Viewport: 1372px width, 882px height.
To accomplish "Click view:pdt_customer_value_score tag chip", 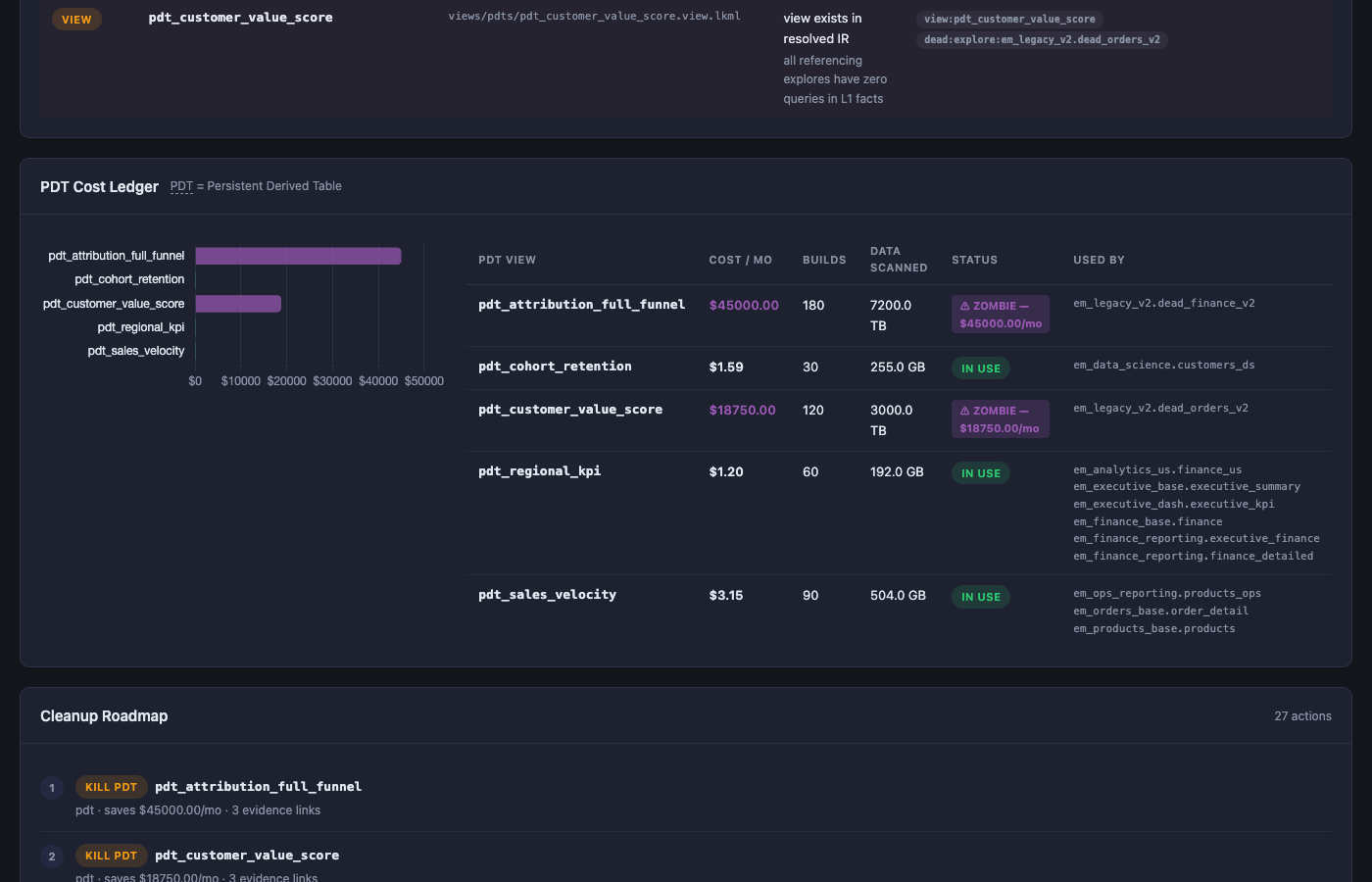I will (1009, 20).
